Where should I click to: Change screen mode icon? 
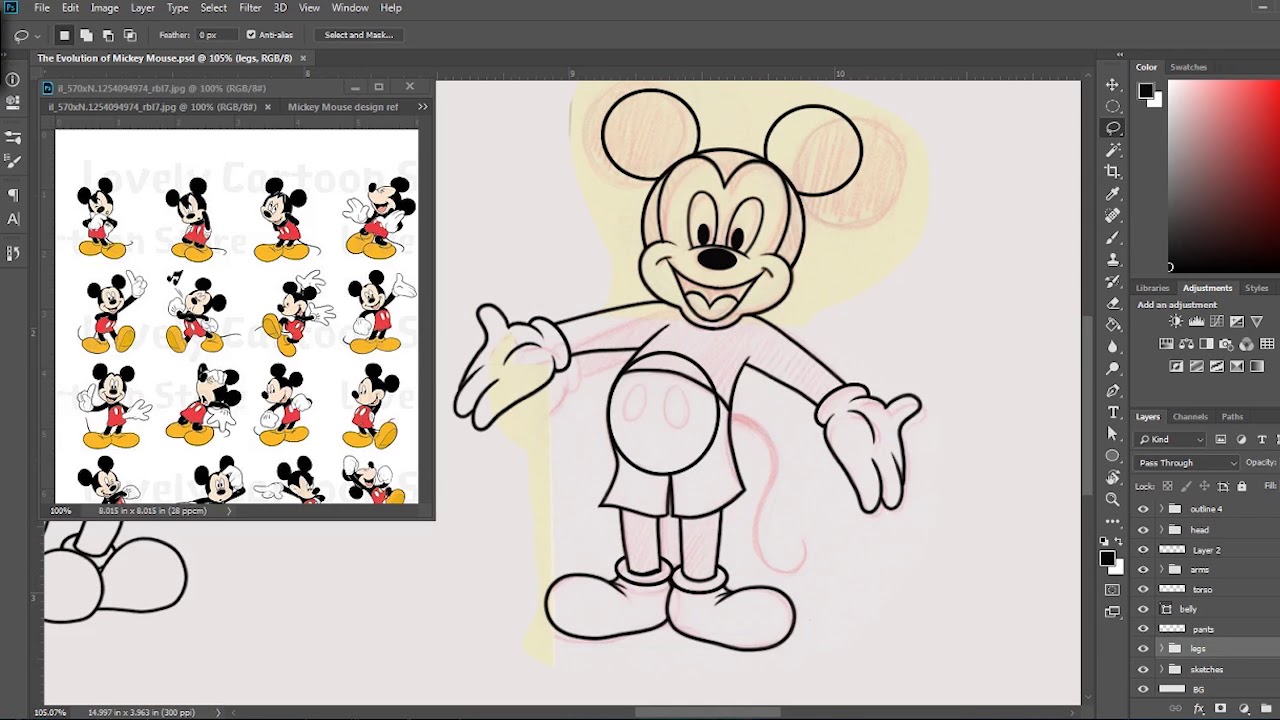1113,612
